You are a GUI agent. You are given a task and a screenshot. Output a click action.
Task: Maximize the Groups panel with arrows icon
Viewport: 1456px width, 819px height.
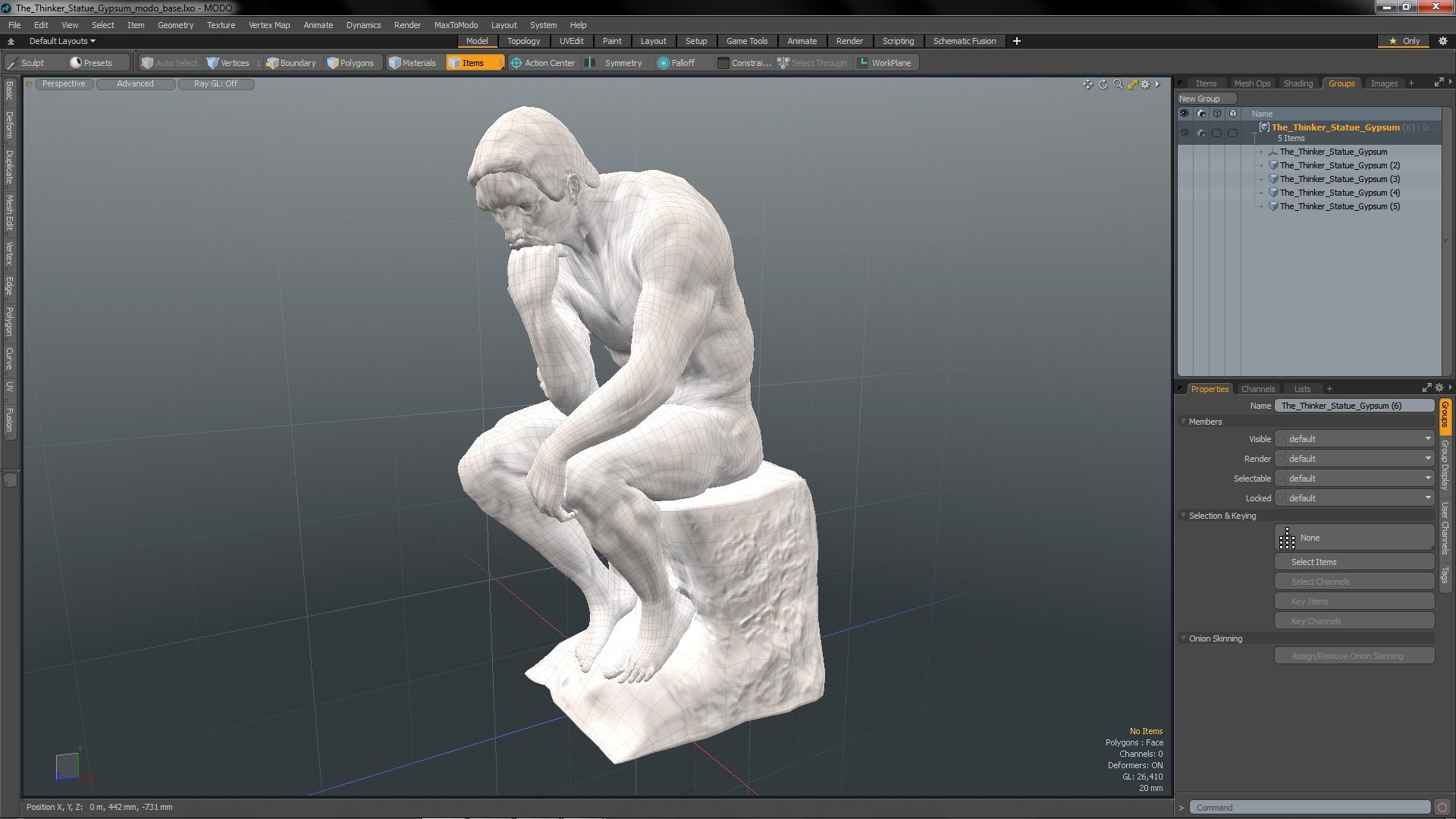(1439, 83)
